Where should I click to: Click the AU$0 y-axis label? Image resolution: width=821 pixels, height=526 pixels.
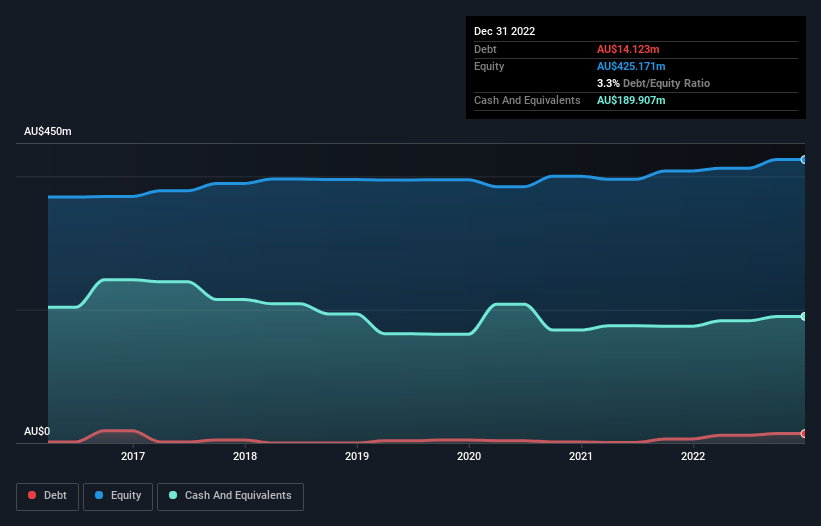tap(37, 431)
